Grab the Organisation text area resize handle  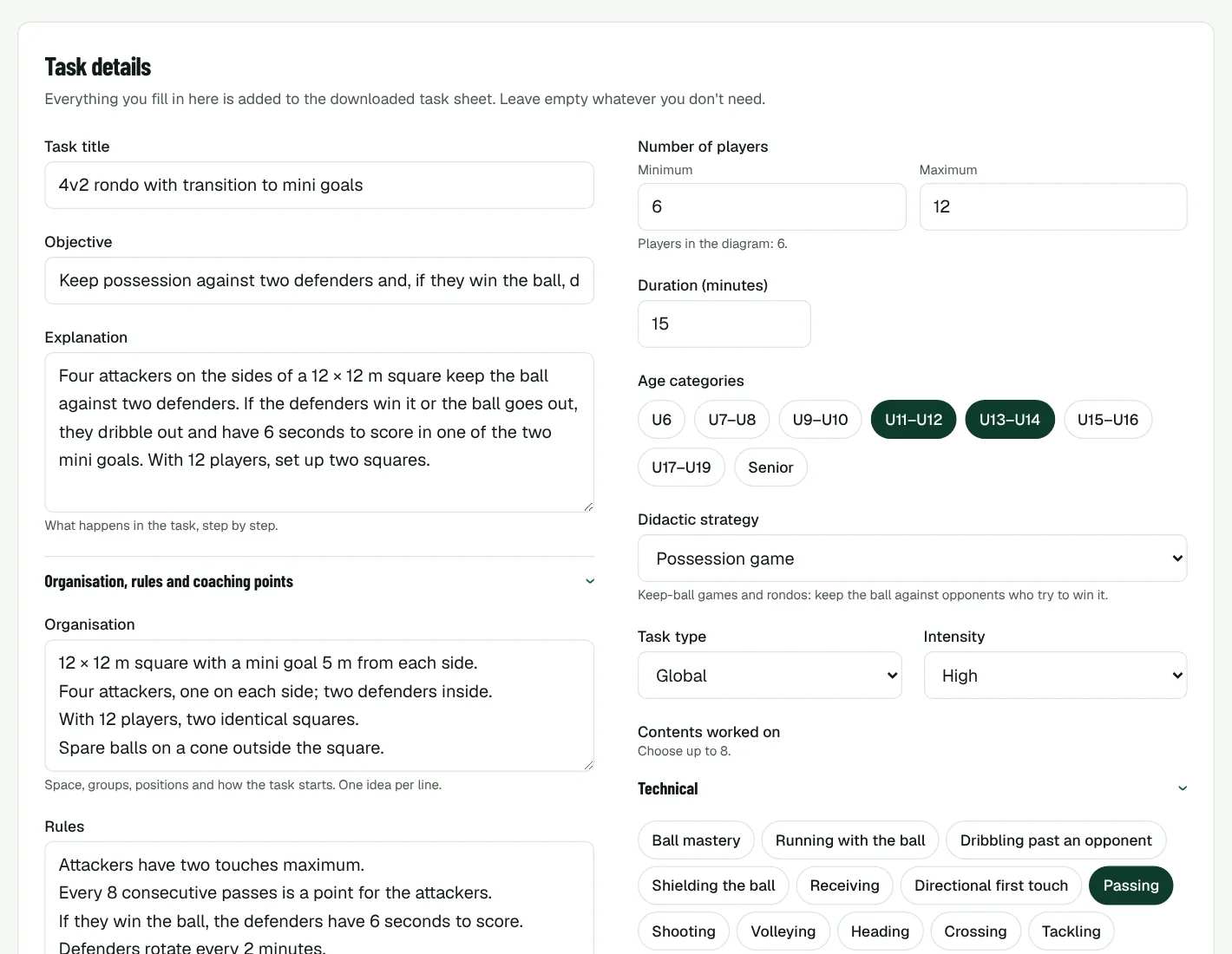click(x=588, y=765)
